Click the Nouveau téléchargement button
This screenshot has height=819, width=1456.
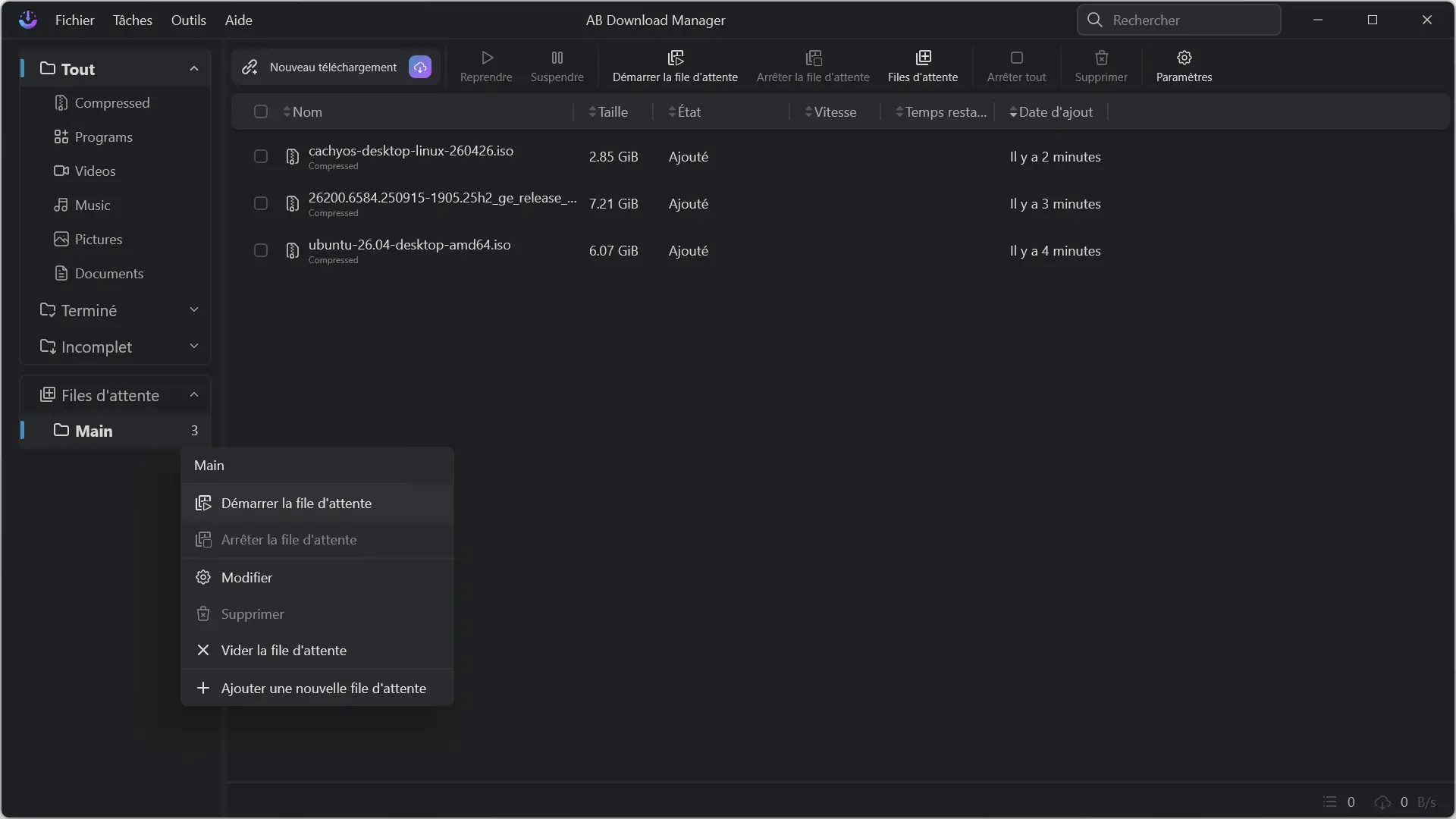point(336,67)
